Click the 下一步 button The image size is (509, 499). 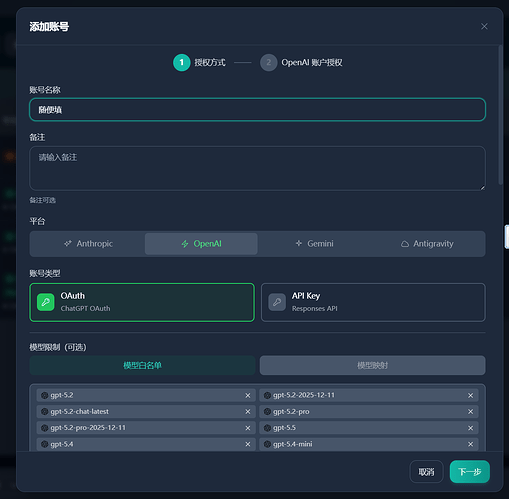pos(470,472)
